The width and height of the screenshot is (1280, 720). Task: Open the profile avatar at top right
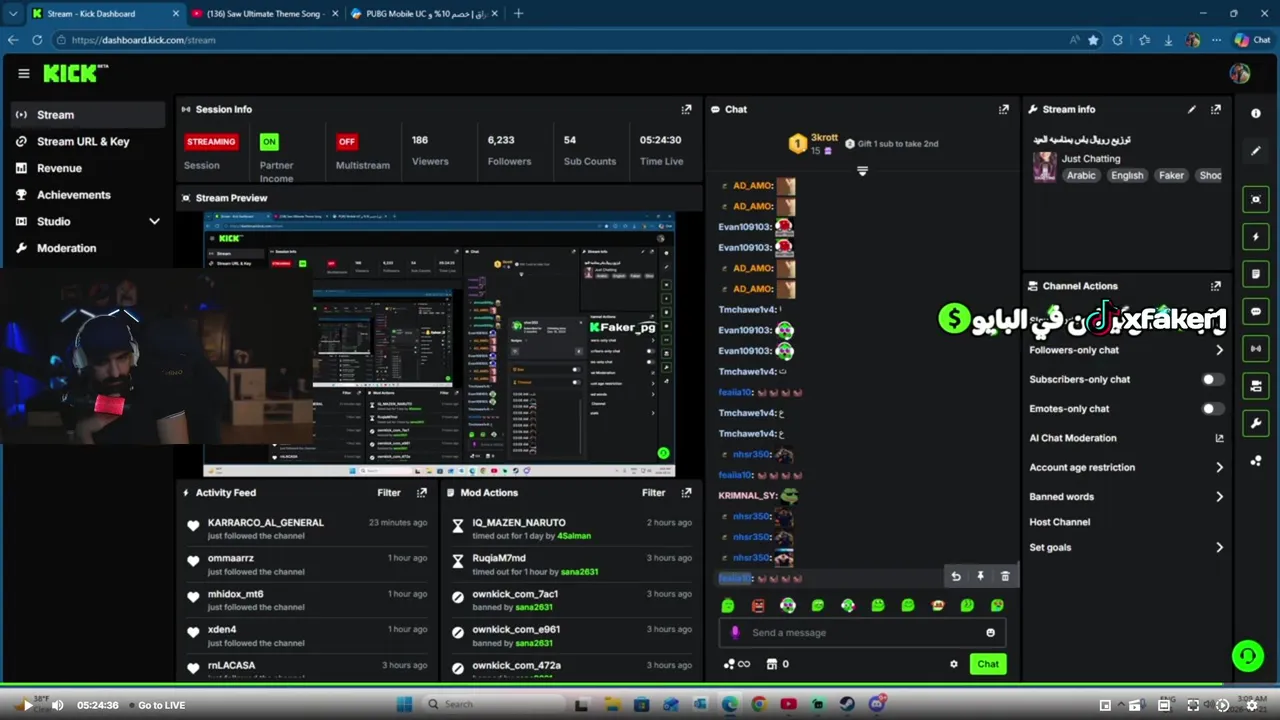[1240, 73]
